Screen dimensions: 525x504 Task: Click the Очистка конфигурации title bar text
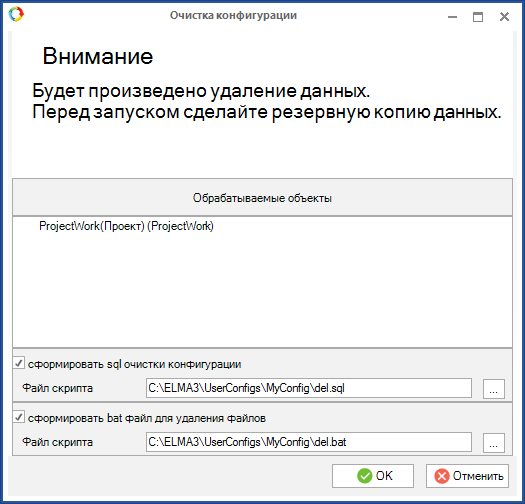[x=233, y=15]
